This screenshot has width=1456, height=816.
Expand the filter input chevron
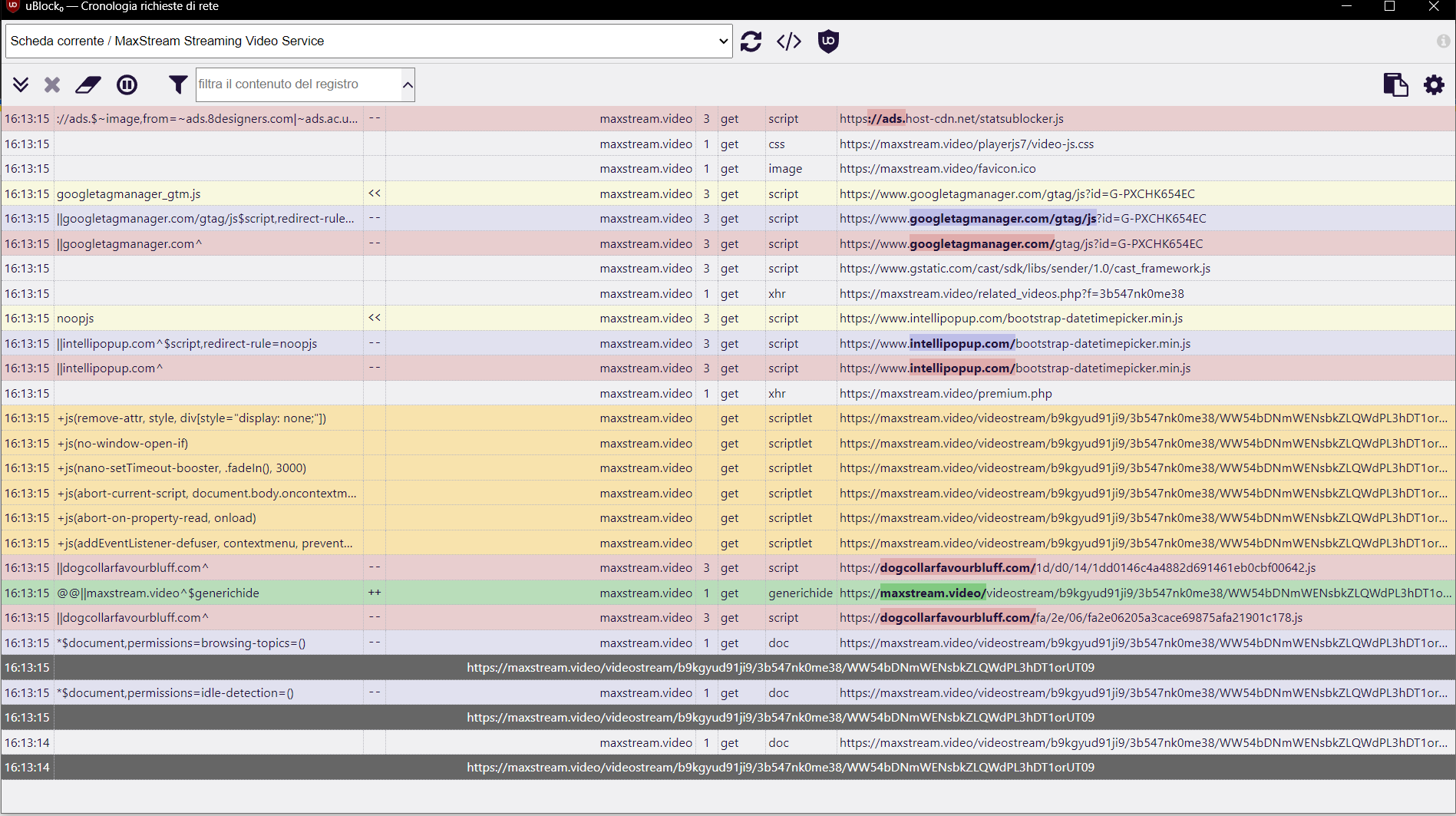[x=408, y=84]
